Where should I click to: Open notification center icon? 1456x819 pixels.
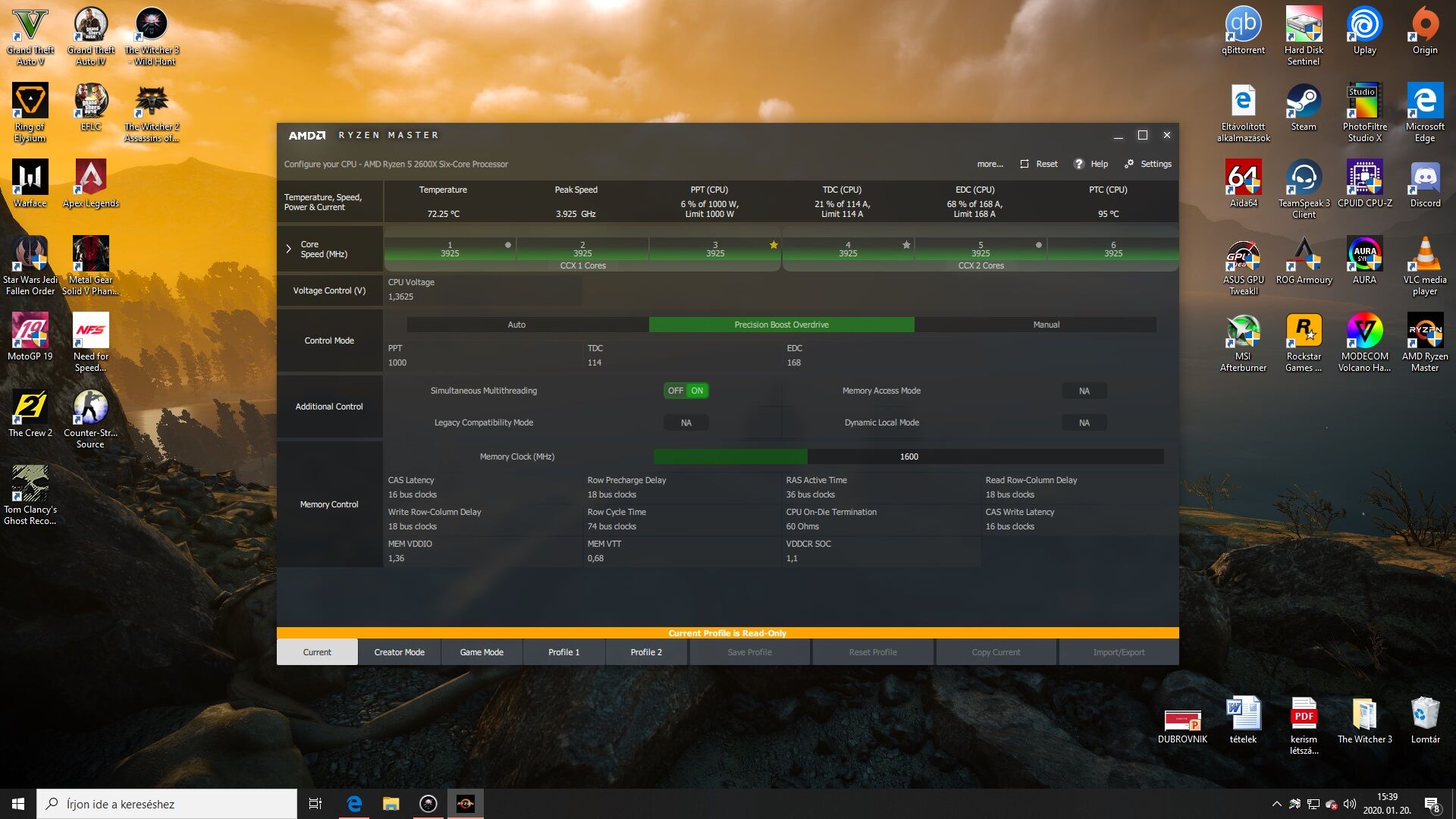point(1432,804)
